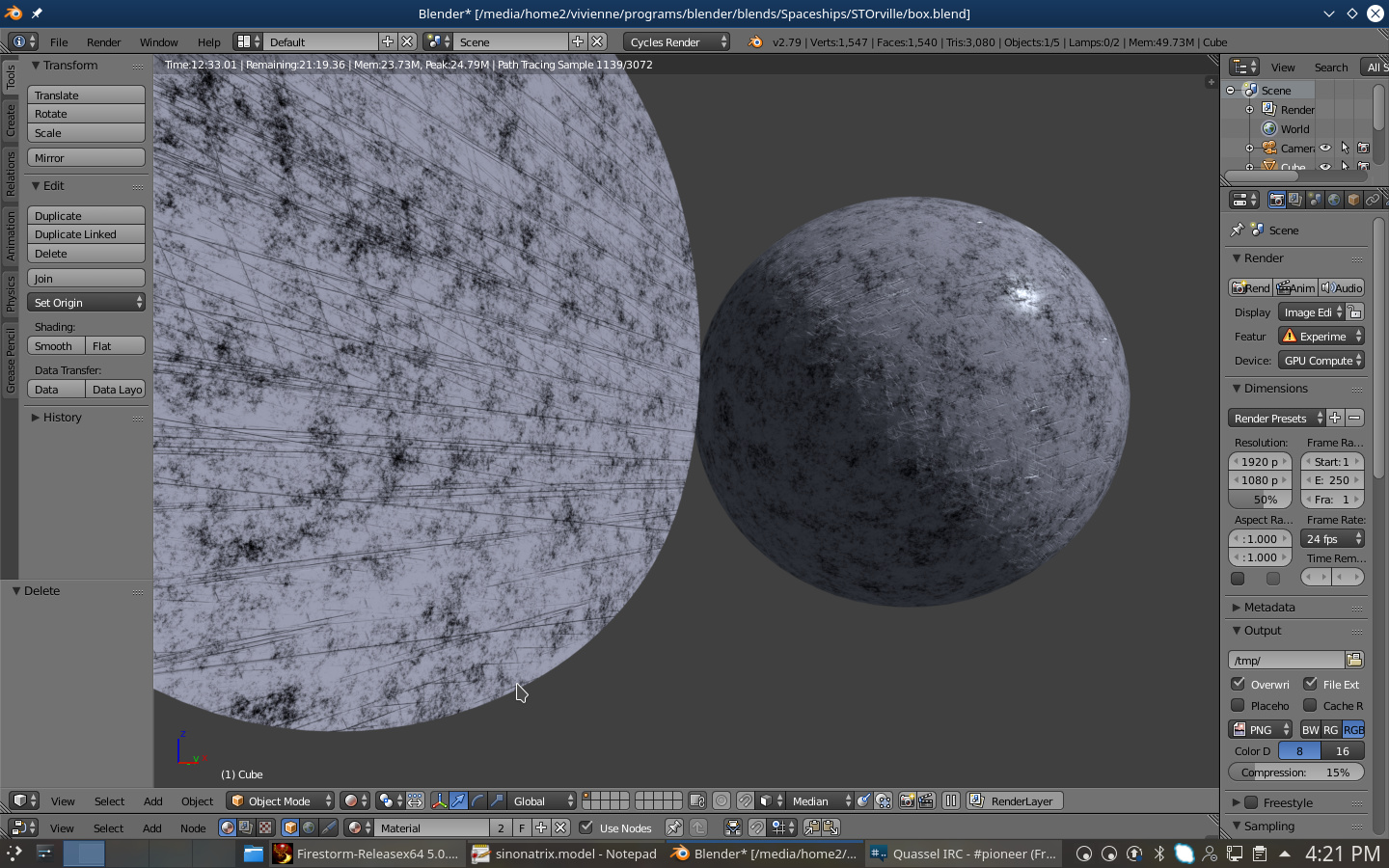Select BW color mode
Image resolution: width=1389 pixels, height=868 pixels.
(x=1310, y=729)
